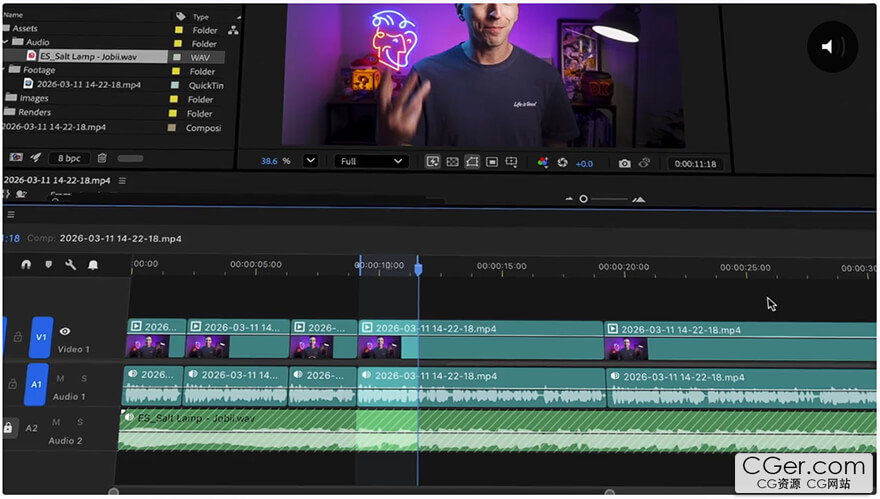Viewport: 880px width, 499px height.
Task: Open the zoom percentage dropdown arrow
Action: [310, 161]
